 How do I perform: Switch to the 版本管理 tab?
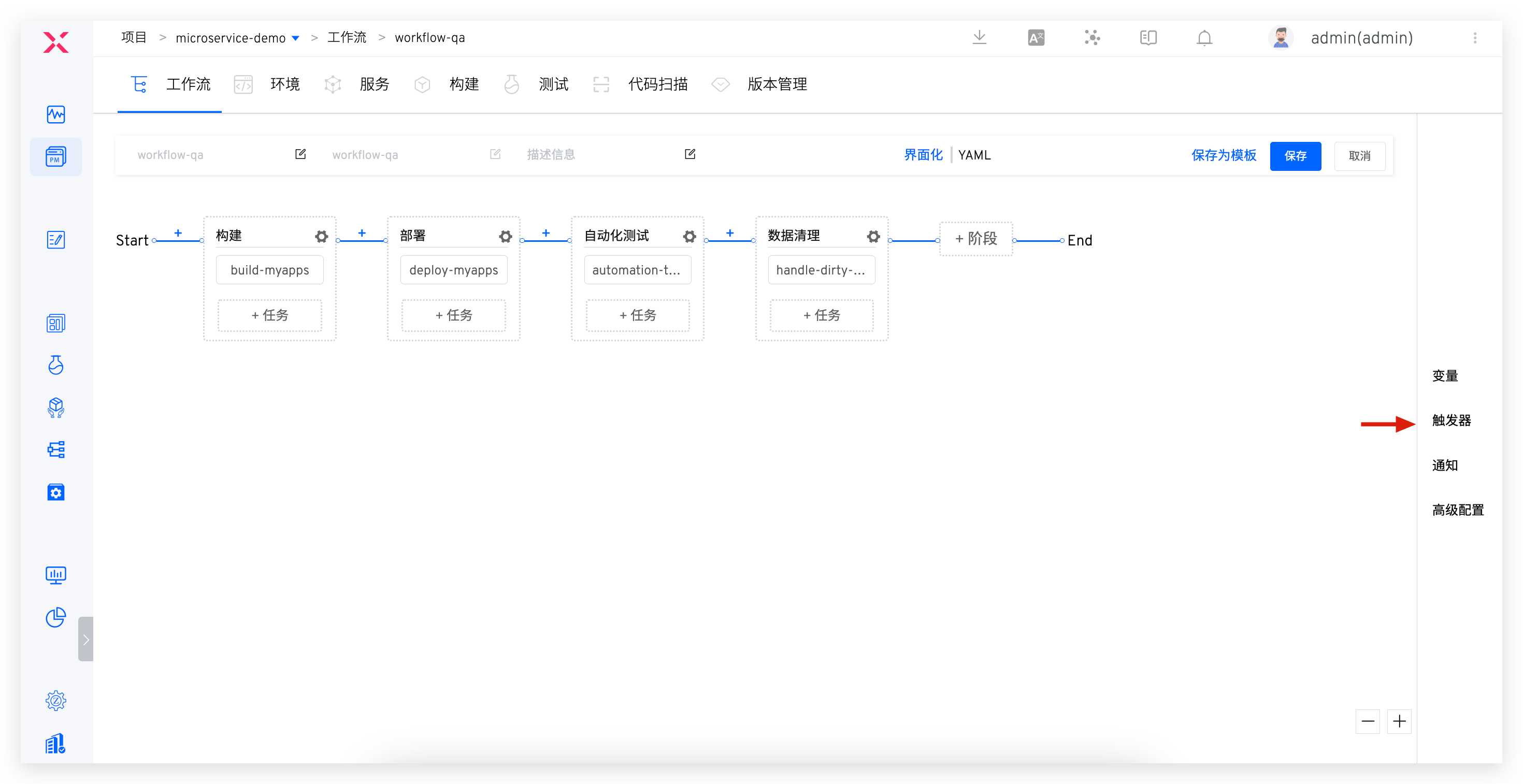(759, 84)
